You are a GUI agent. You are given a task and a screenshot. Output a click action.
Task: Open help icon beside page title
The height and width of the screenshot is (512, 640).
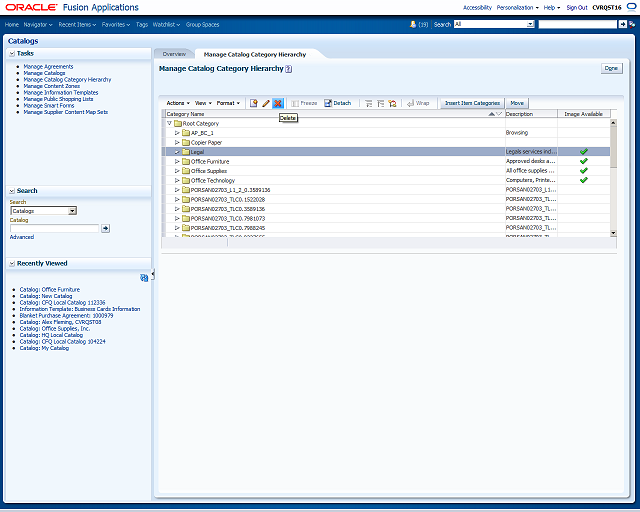[289, 69]
